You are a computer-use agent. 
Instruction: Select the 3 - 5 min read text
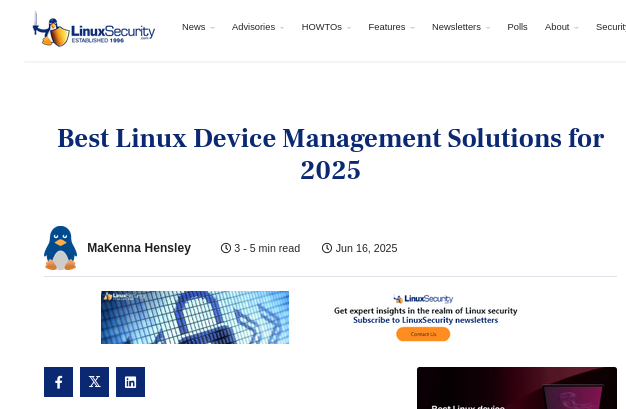click(267, 248)
